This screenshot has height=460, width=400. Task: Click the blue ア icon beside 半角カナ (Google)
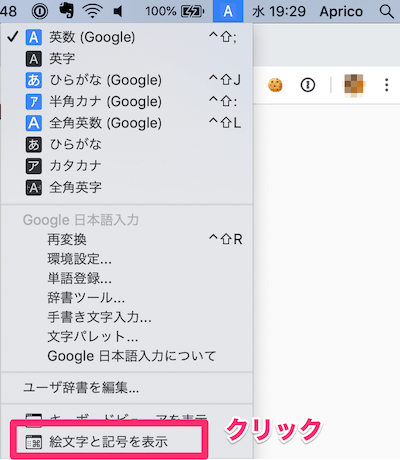coord(34,102)
